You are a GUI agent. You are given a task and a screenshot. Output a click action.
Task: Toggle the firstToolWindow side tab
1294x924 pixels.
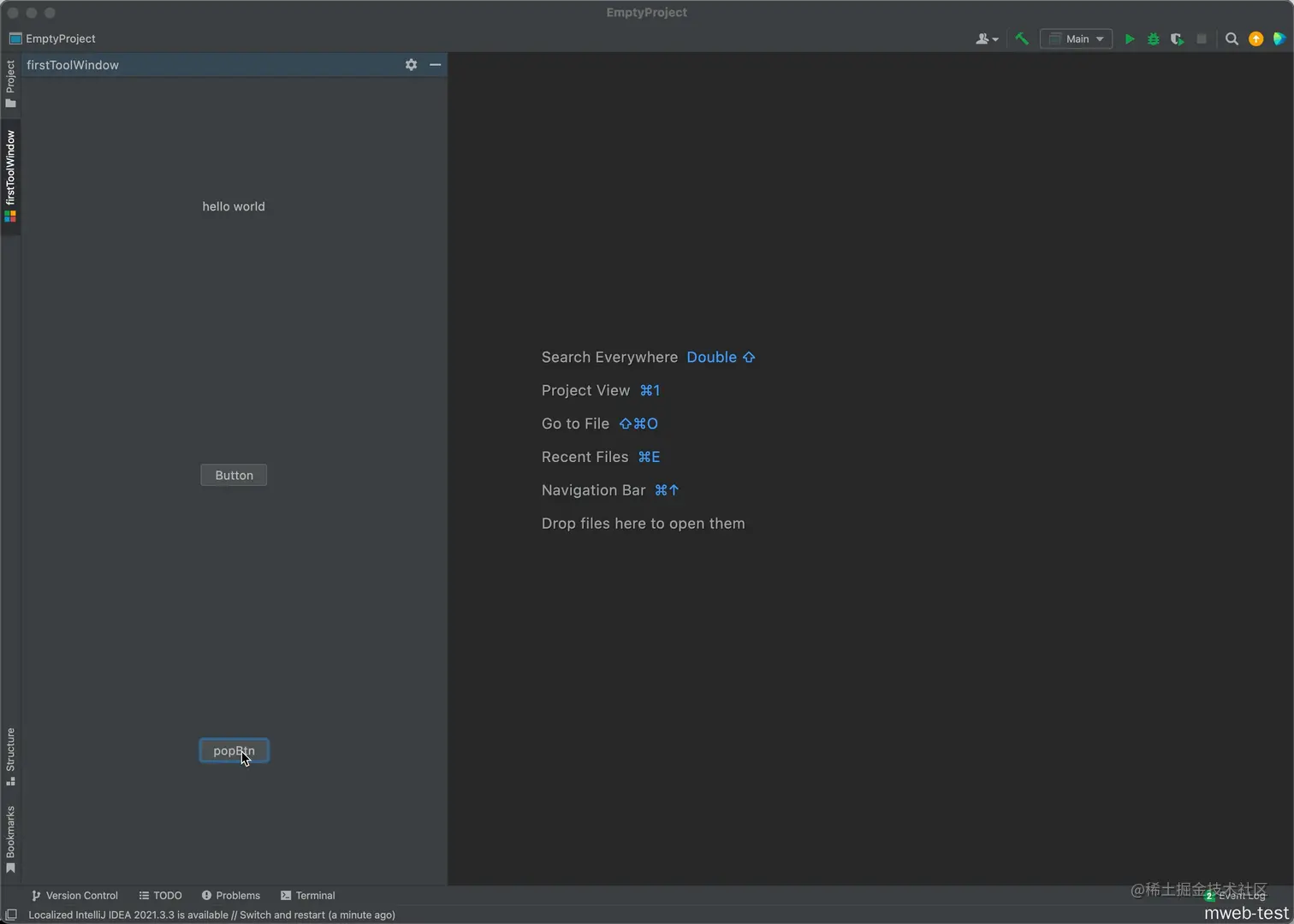tap(10, 176)
